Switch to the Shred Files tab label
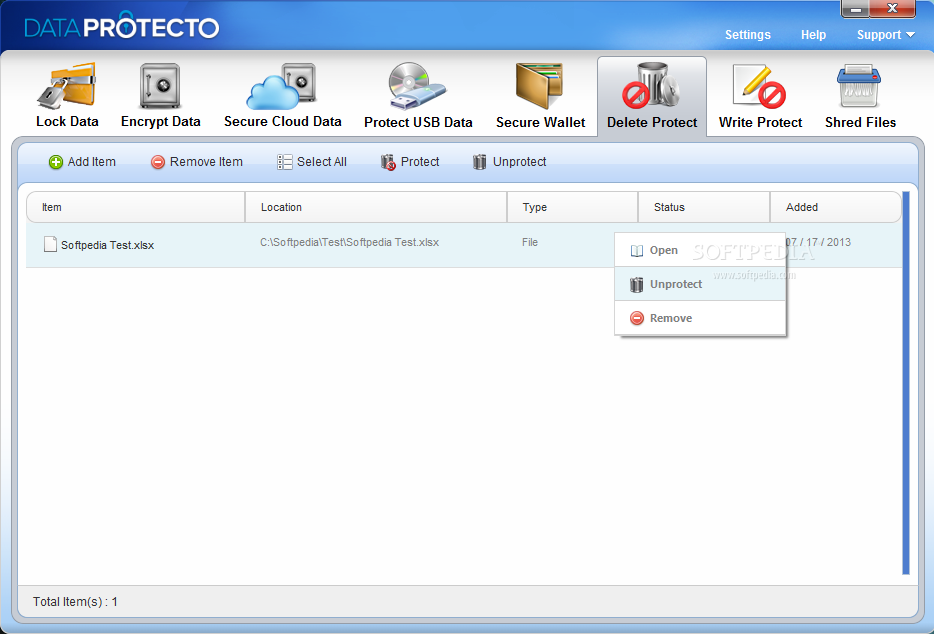934x634 pixels. point(860,122)
